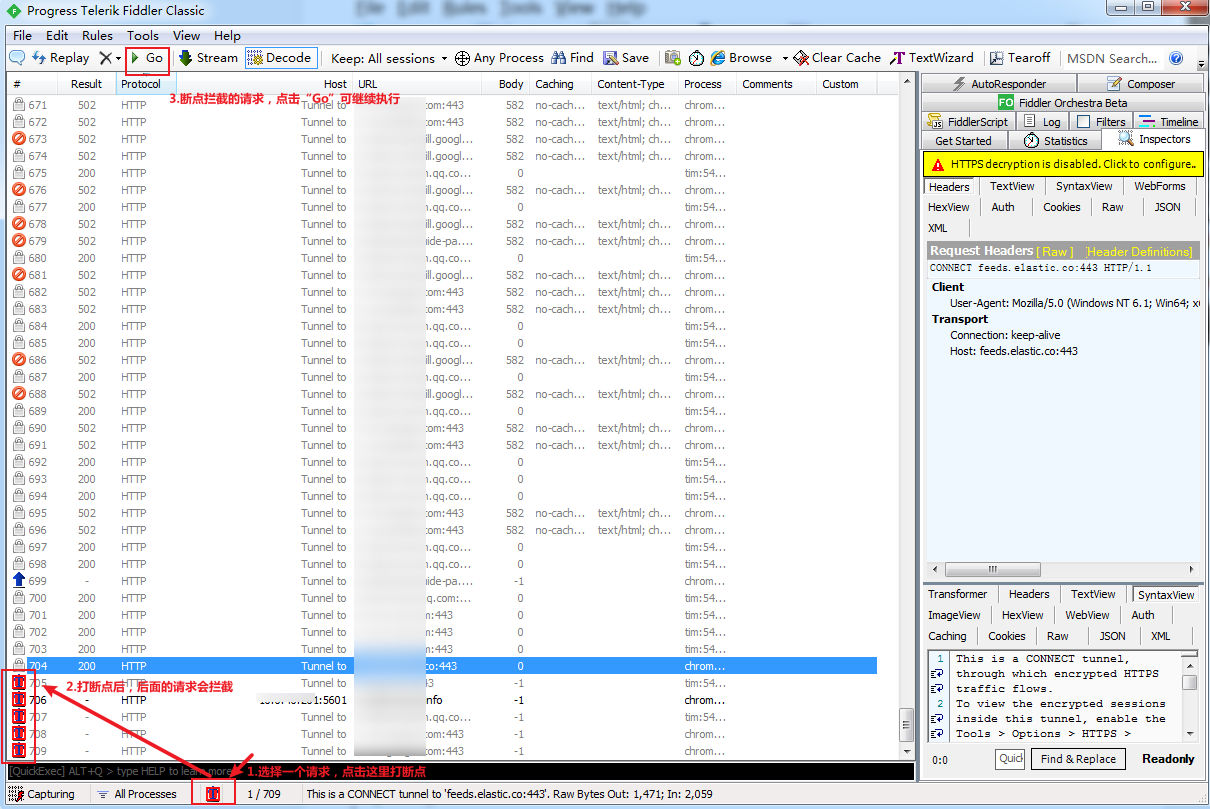1210x809 pixels.
Task: Open the dropdown arrow next to Browse
Action: coord(785,58)
